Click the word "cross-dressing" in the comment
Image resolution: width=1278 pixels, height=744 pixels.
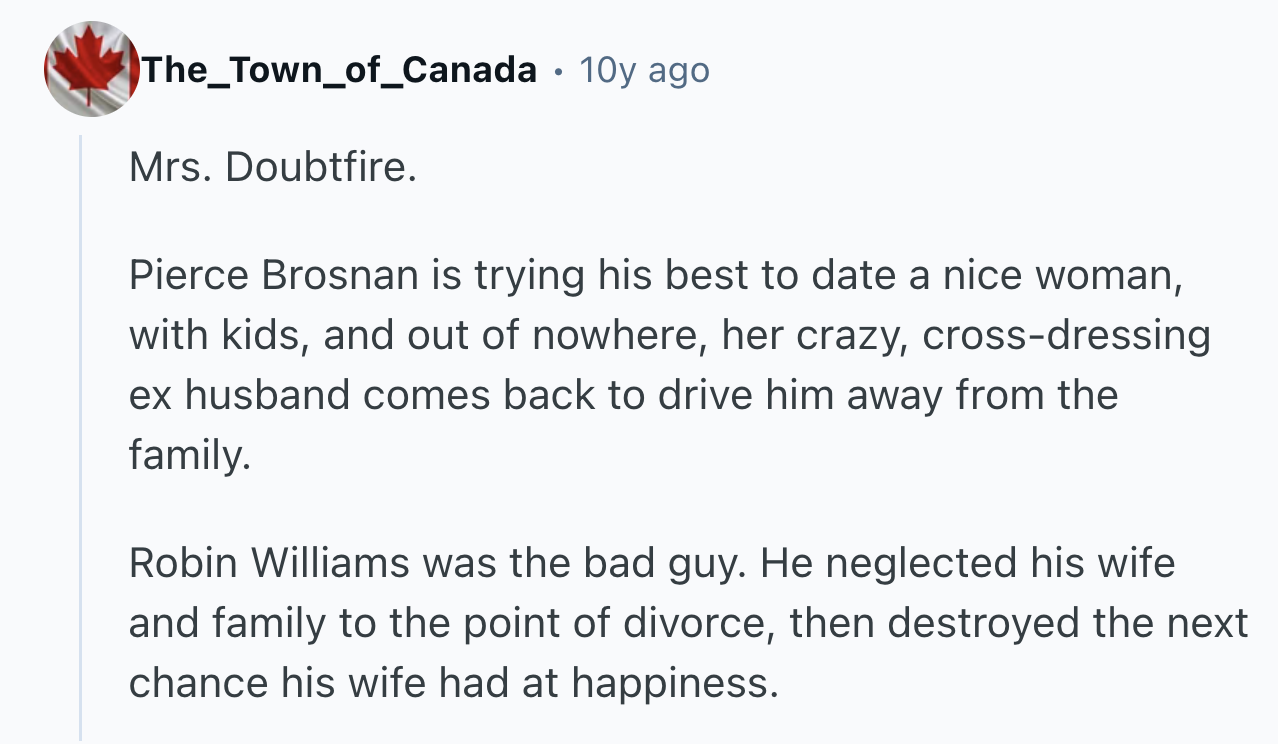pos(1066,336)
